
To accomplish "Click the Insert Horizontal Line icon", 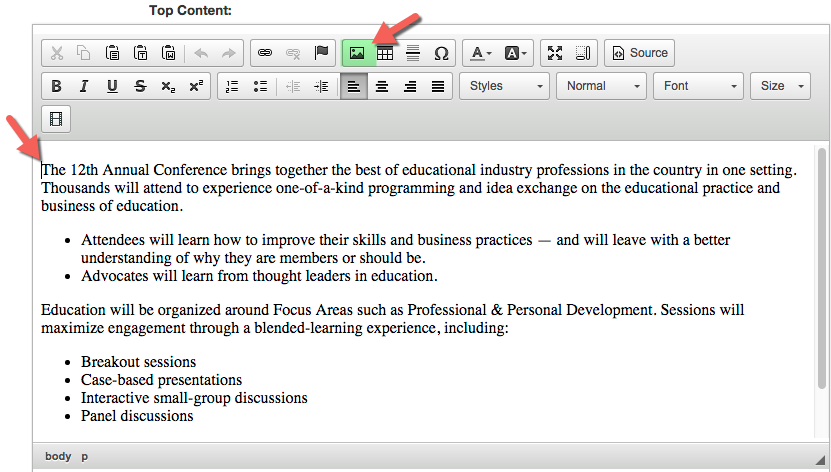I will coord(413,53).
